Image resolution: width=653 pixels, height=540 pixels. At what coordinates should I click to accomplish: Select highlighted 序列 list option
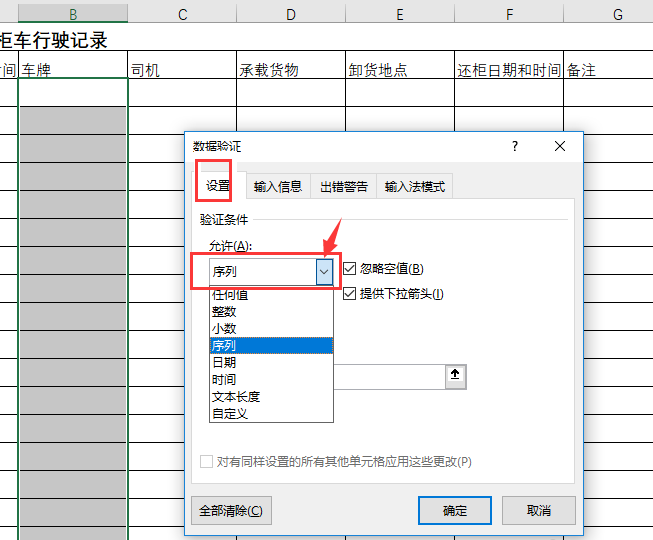pyautogui.click(x=271, y=346)
